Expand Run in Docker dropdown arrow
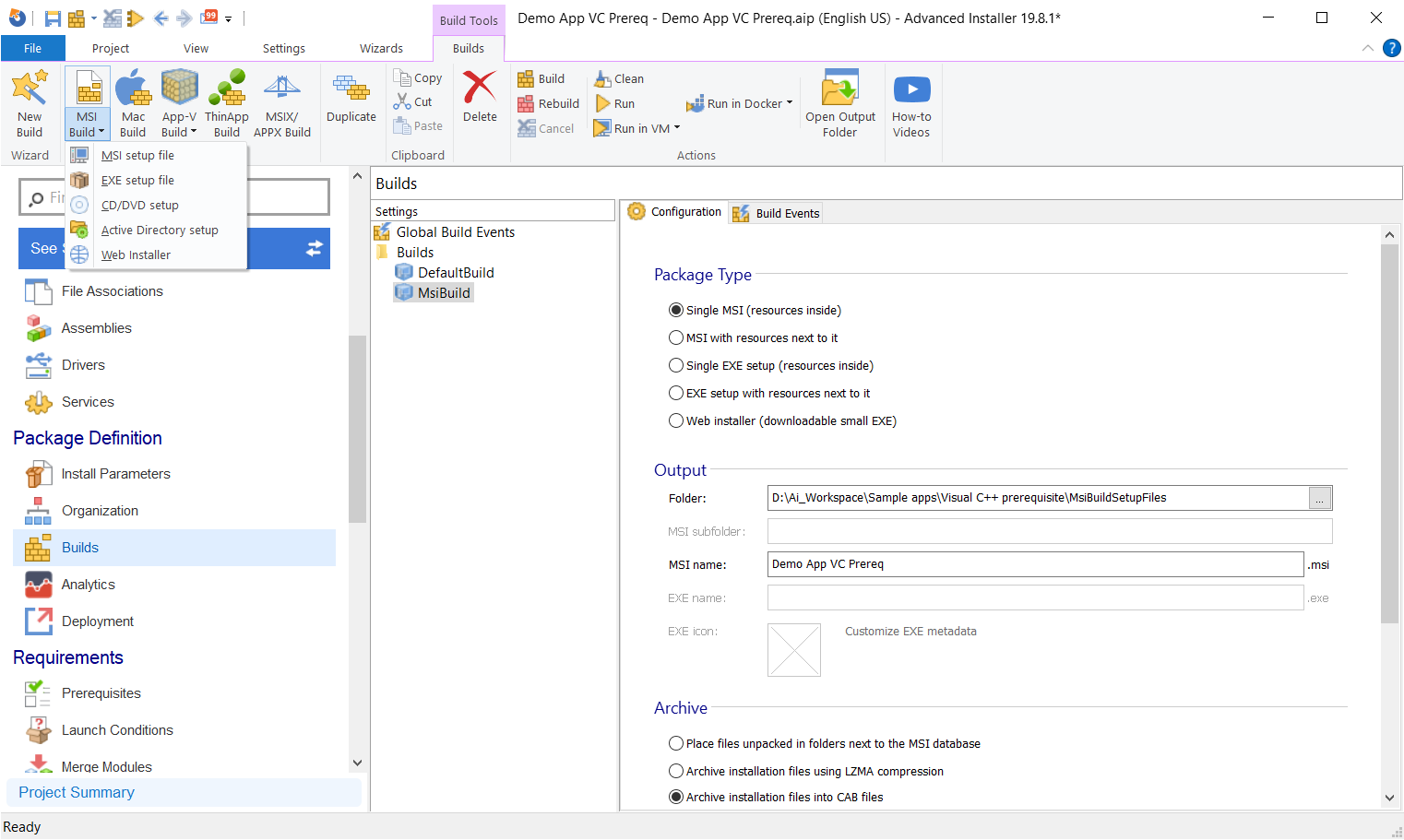Viewport: 1404px width, 840px height. 790,103
